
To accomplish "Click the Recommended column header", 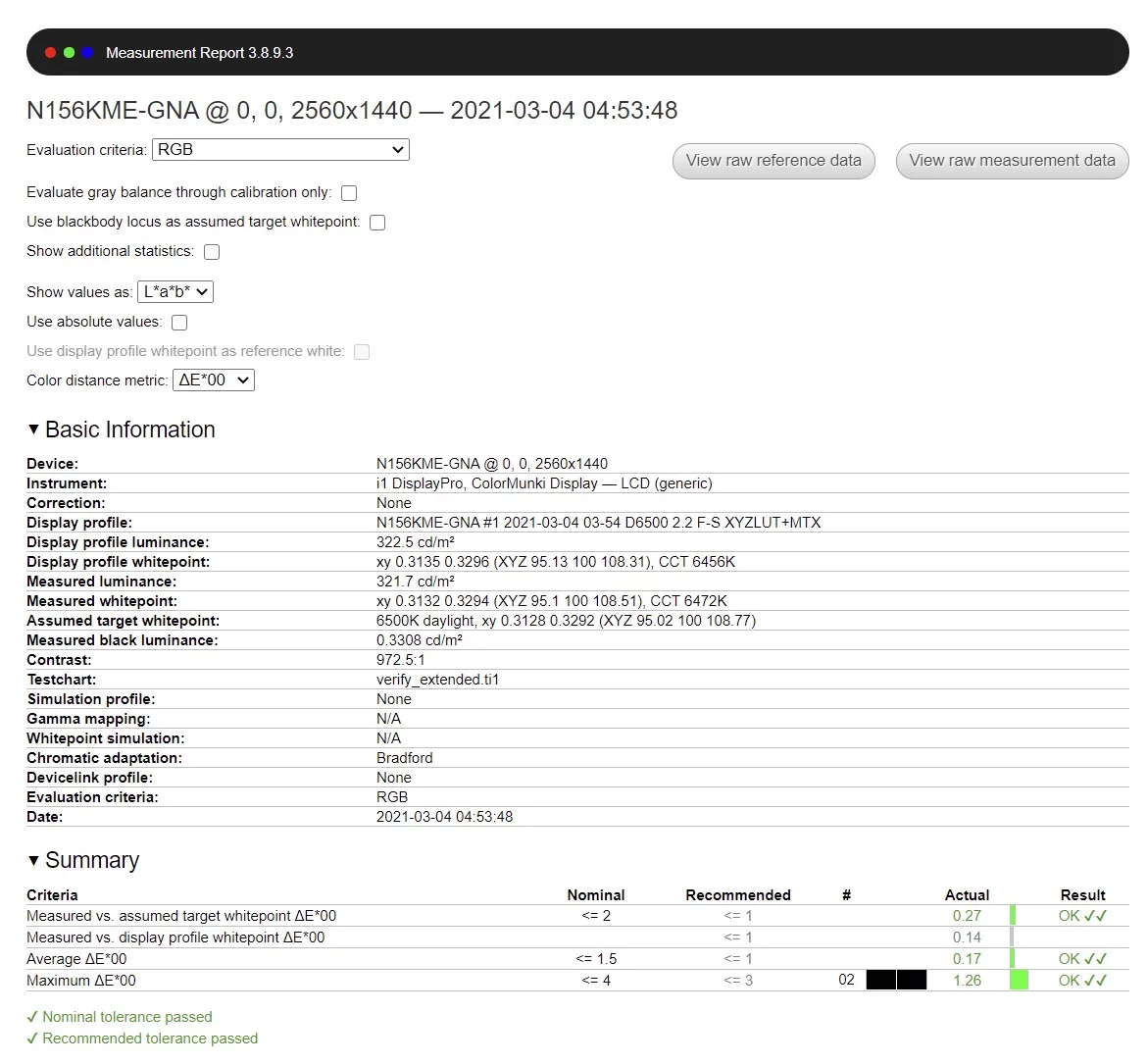I will click(738, 895).
